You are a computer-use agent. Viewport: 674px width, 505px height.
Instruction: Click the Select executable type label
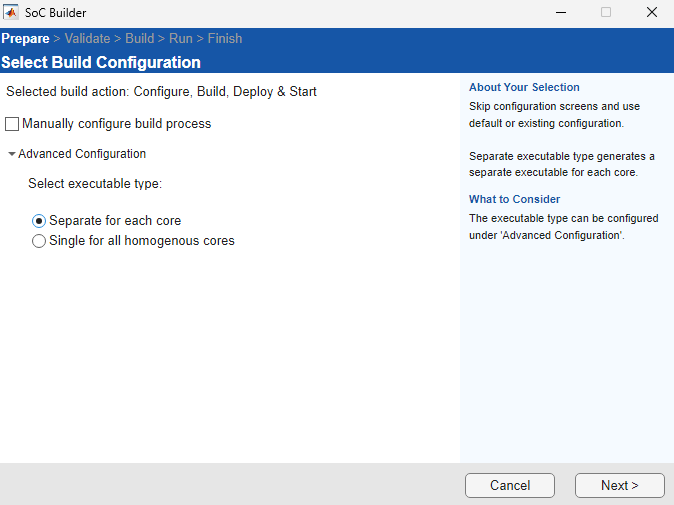coord(95,184)
